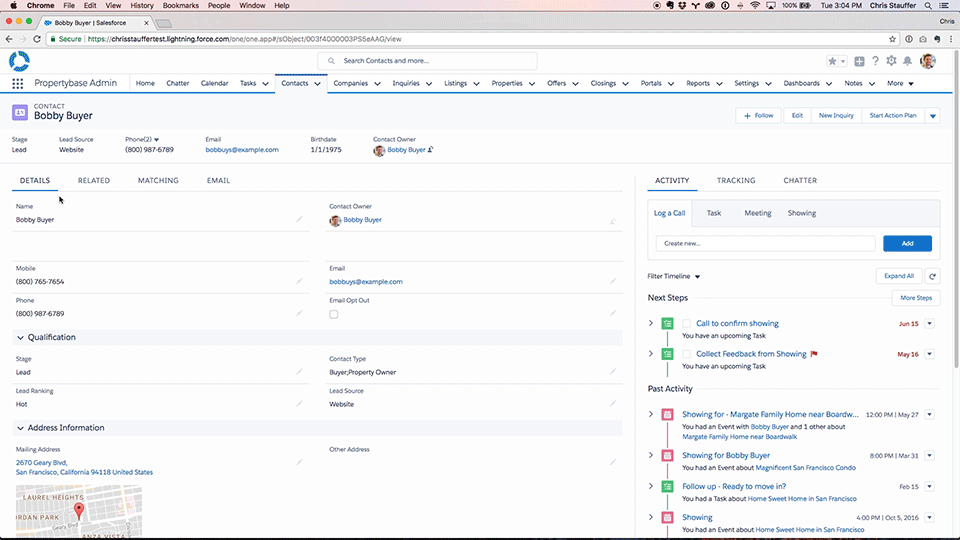Open row menu for Collect Feedback from Showing
Screen dimensions: 960x540
click(x=929, y=354)
